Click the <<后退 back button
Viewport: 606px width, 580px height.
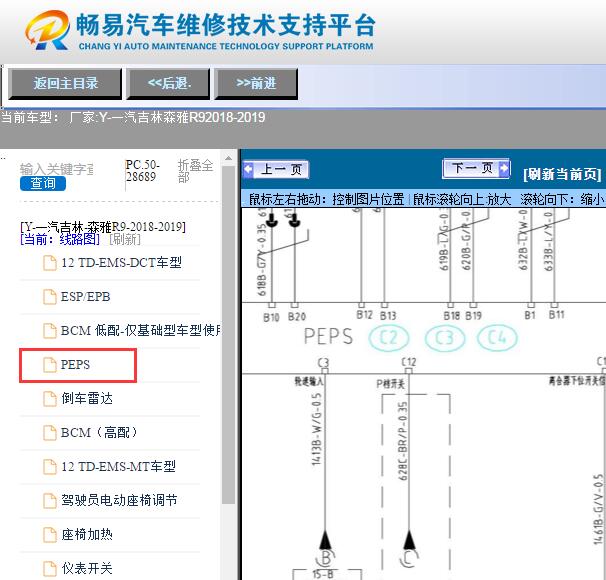click(169, 83)
